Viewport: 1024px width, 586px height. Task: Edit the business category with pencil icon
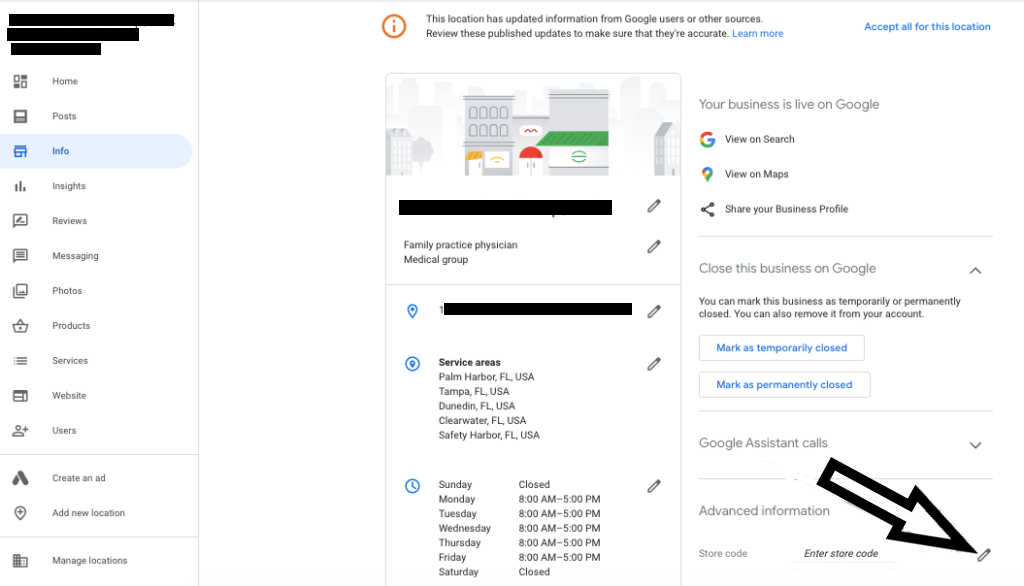coord(654,246)
